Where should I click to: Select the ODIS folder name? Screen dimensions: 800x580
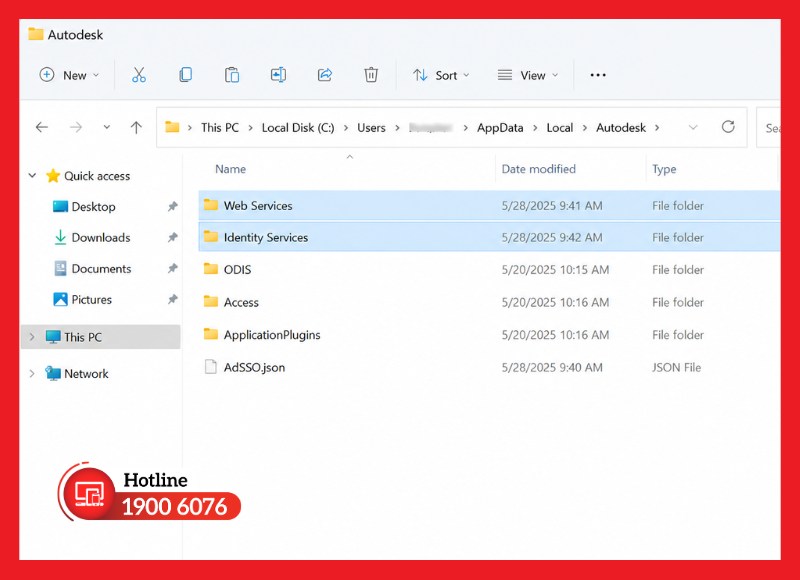(237, 269)
